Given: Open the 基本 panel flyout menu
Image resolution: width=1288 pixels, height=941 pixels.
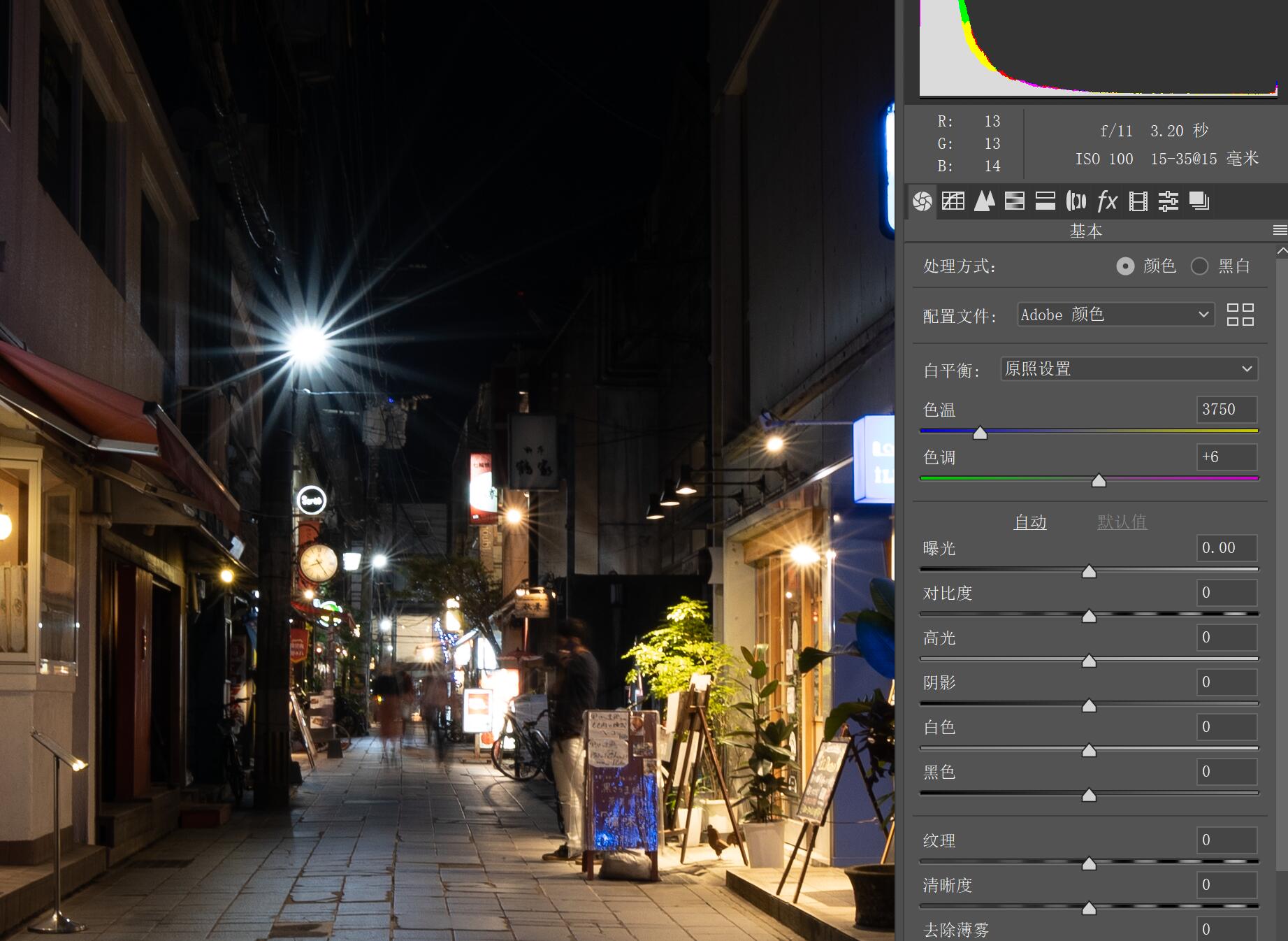Looking at the screenshot, I should coord(1280,230).
